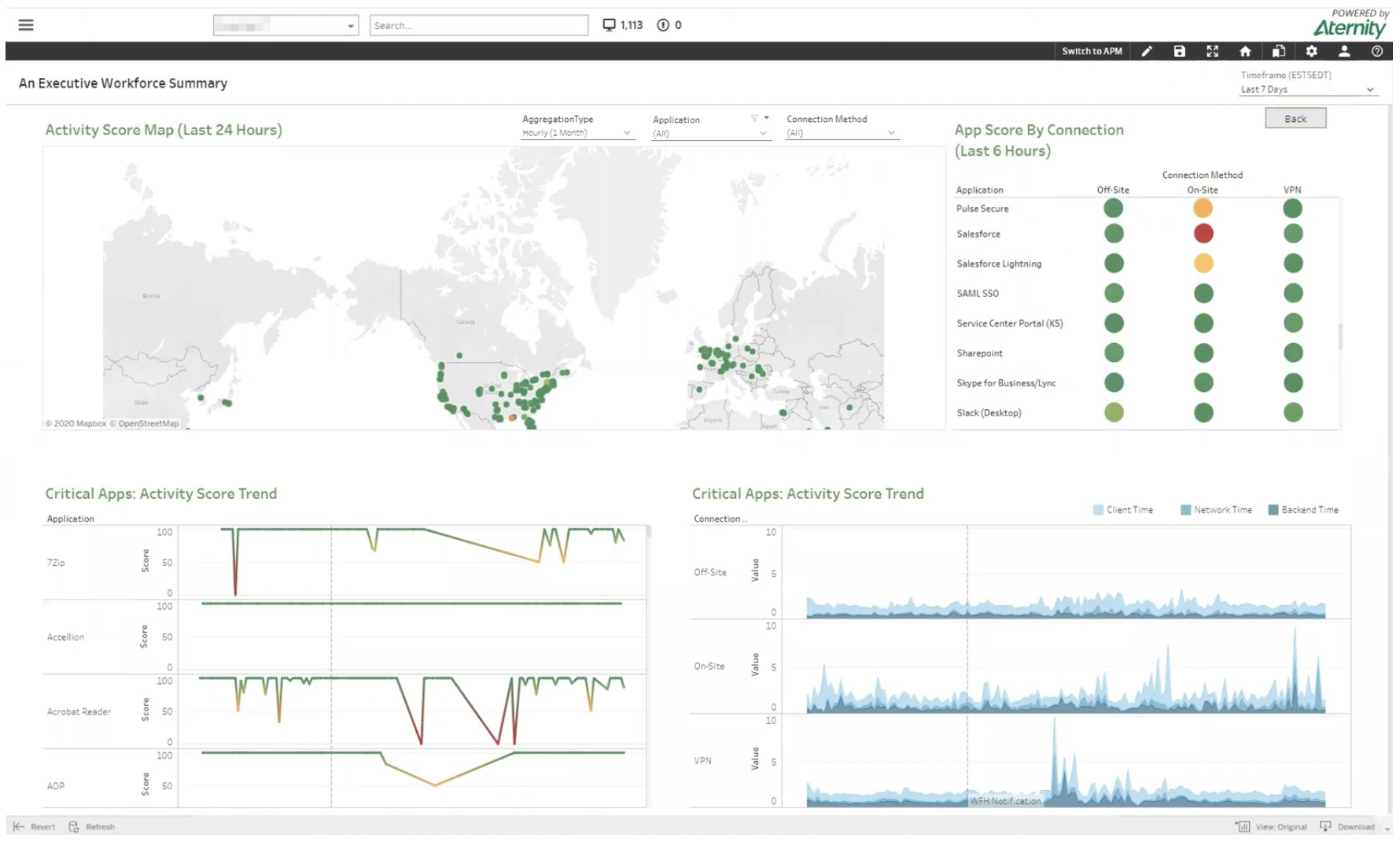Viewport: 1400px width, 842px height.
Task: Click the WFH Notification marker on VPN chart
Action: [x=1004, y=801]
